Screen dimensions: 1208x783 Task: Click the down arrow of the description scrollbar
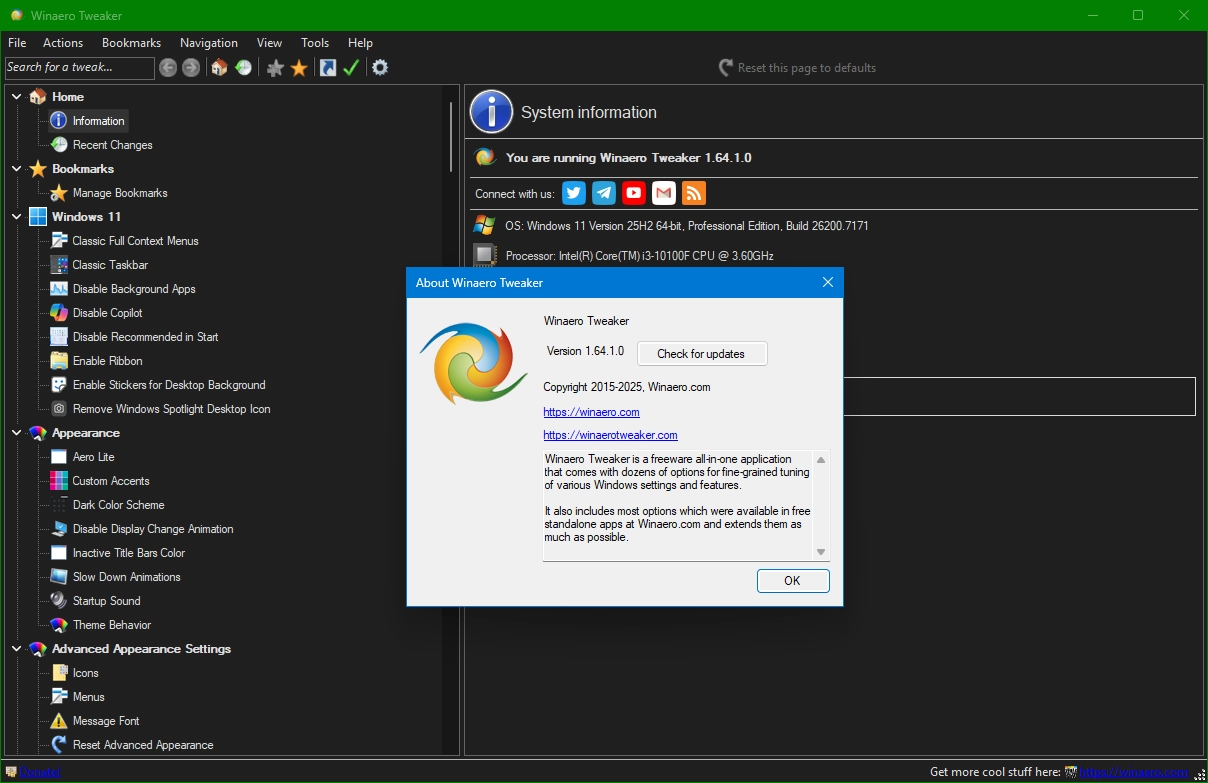tap(821, 552)
